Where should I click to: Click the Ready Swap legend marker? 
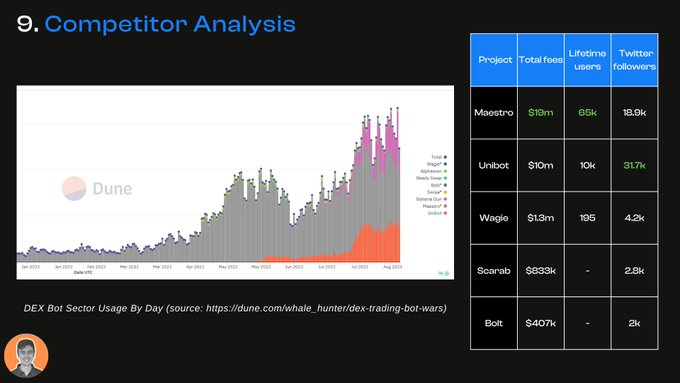click(445, 178)
